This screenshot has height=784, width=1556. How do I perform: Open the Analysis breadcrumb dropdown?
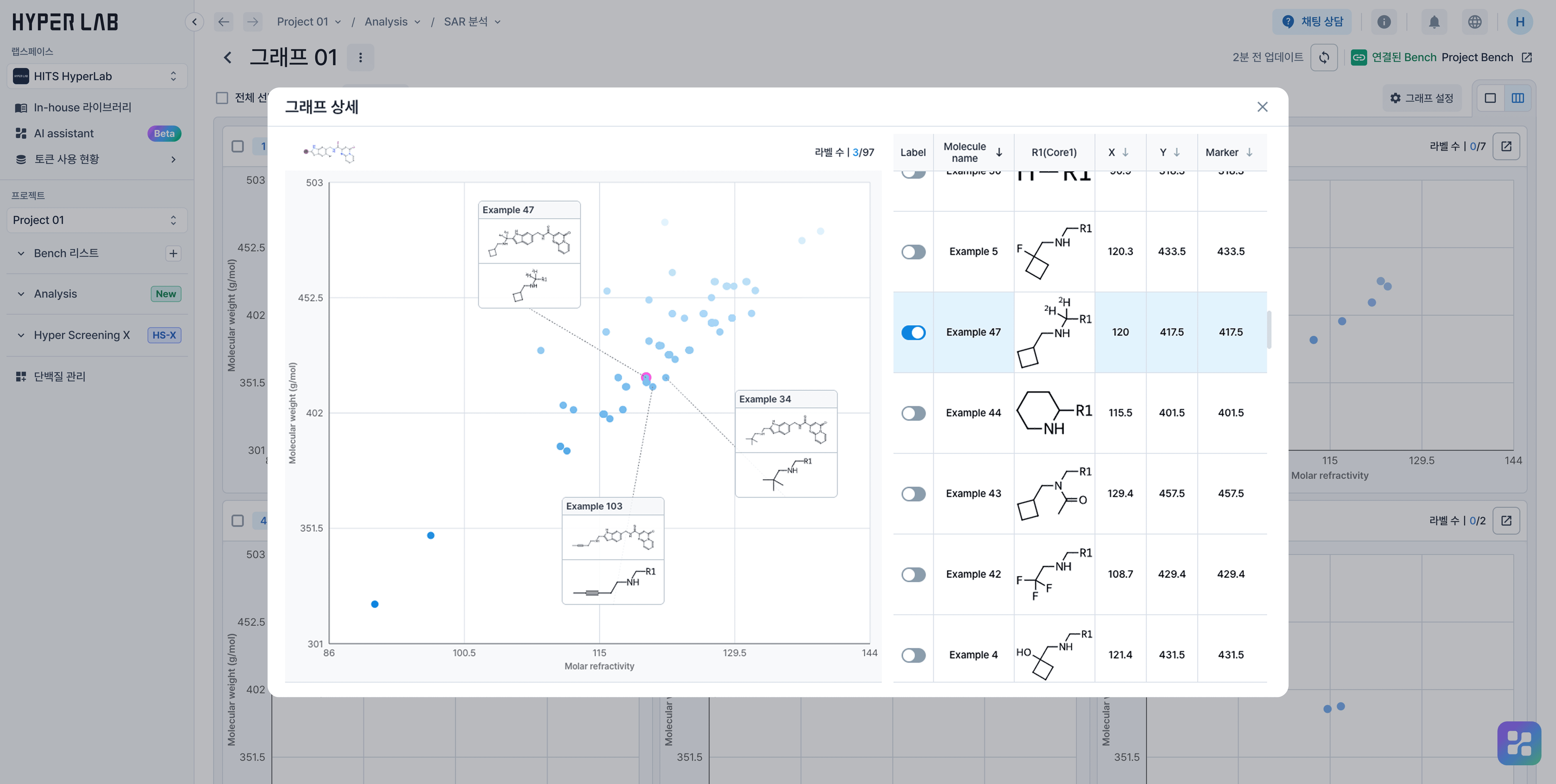tap(393, 22)
